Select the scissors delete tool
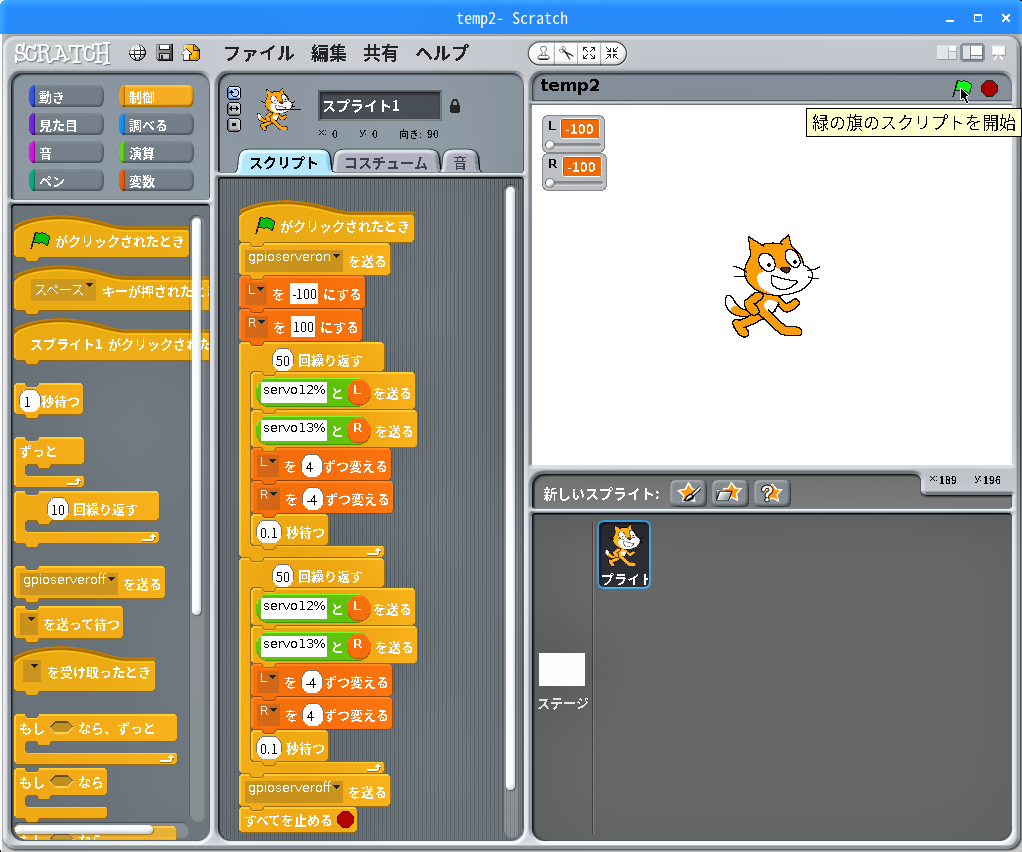Screen dimensions: 1022x852 pyautogui.click(x=566, y=53)
